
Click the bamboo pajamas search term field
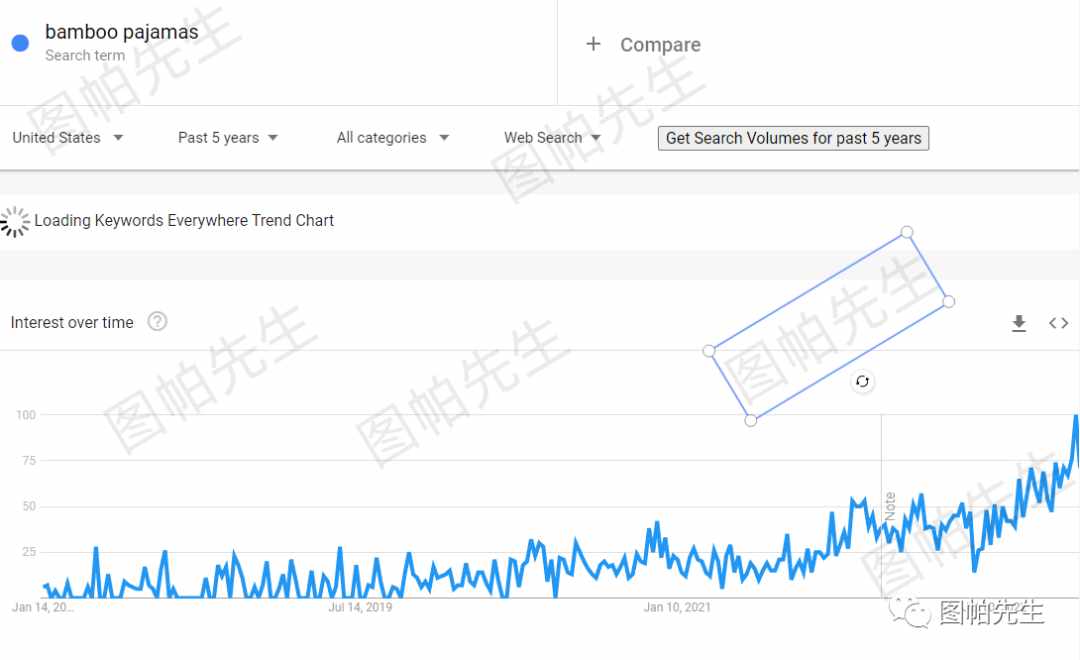[122, 32]
